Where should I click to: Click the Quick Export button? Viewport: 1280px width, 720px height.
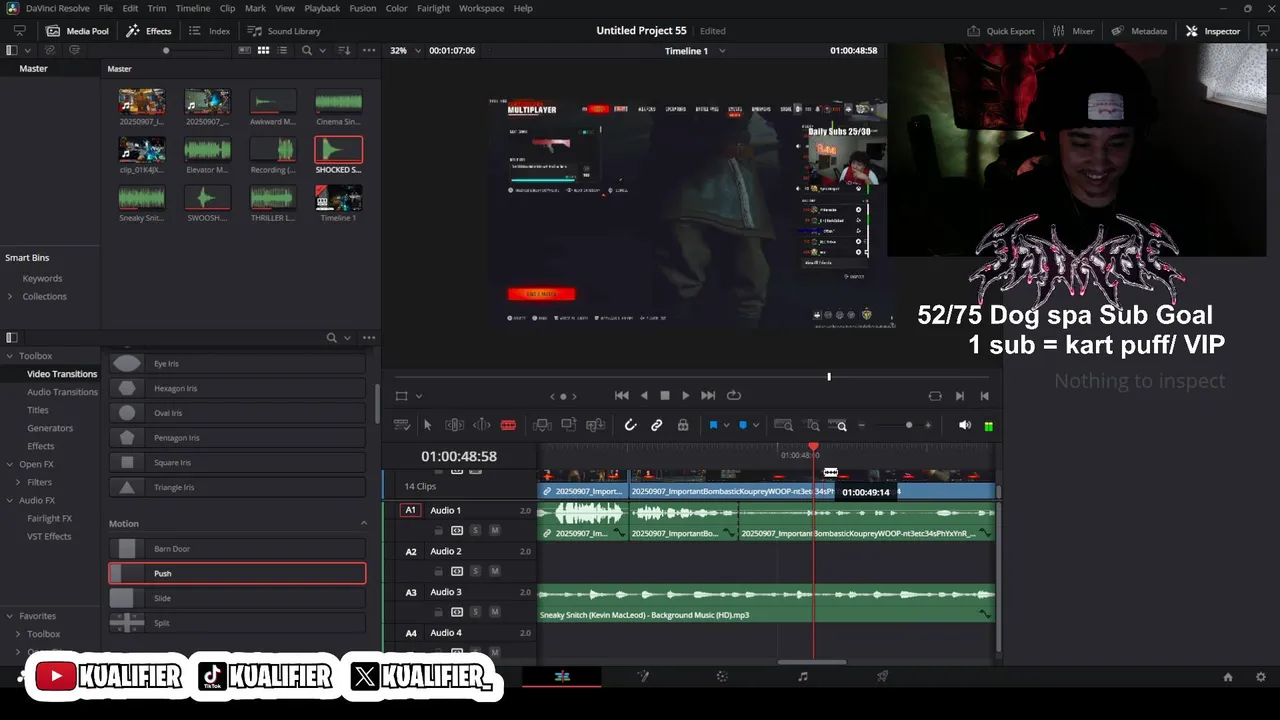(x=1001, y=31)
